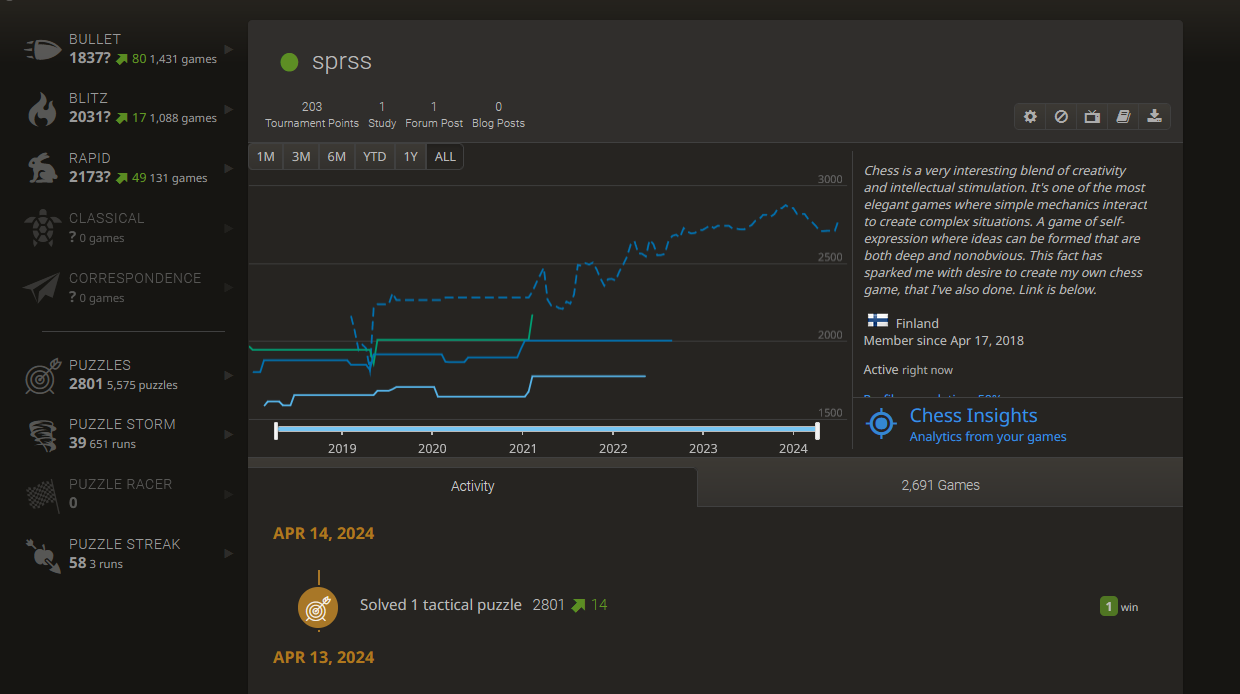Click the right timeline range handle
Viewport: 1240px width, 694px height.
pos(817,430)
